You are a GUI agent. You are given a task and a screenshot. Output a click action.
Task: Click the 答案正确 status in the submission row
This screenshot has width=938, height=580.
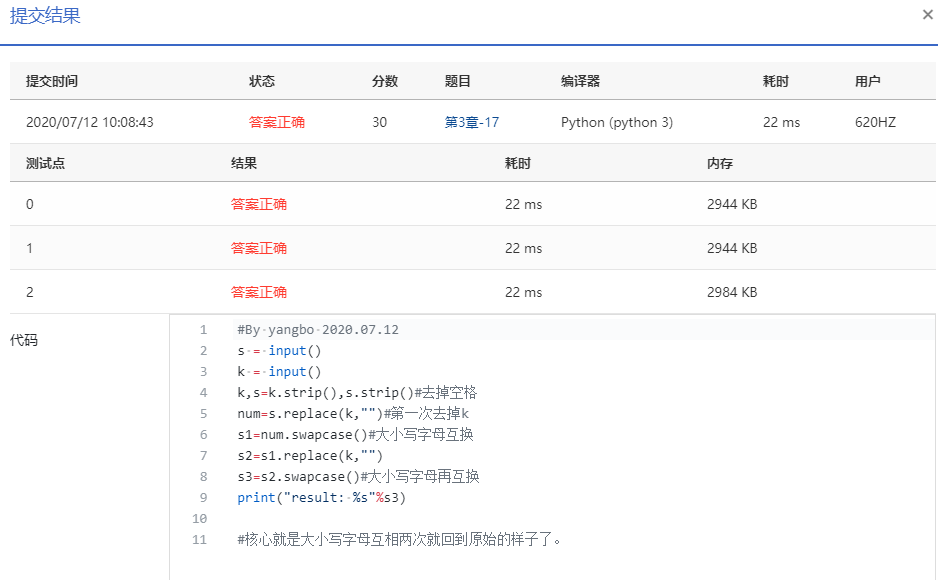point(277,123)
